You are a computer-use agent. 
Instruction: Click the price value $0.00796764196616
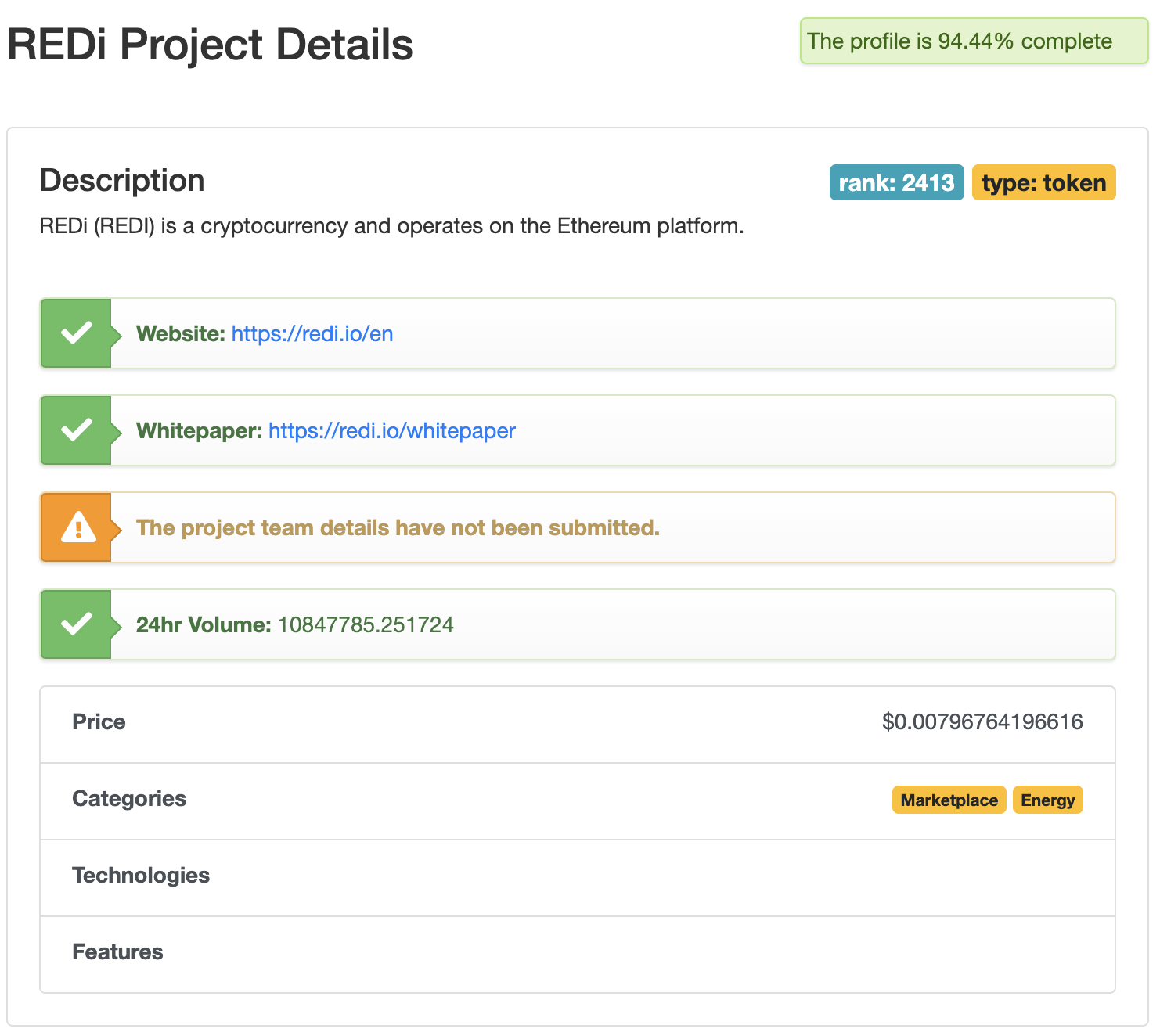982,722
